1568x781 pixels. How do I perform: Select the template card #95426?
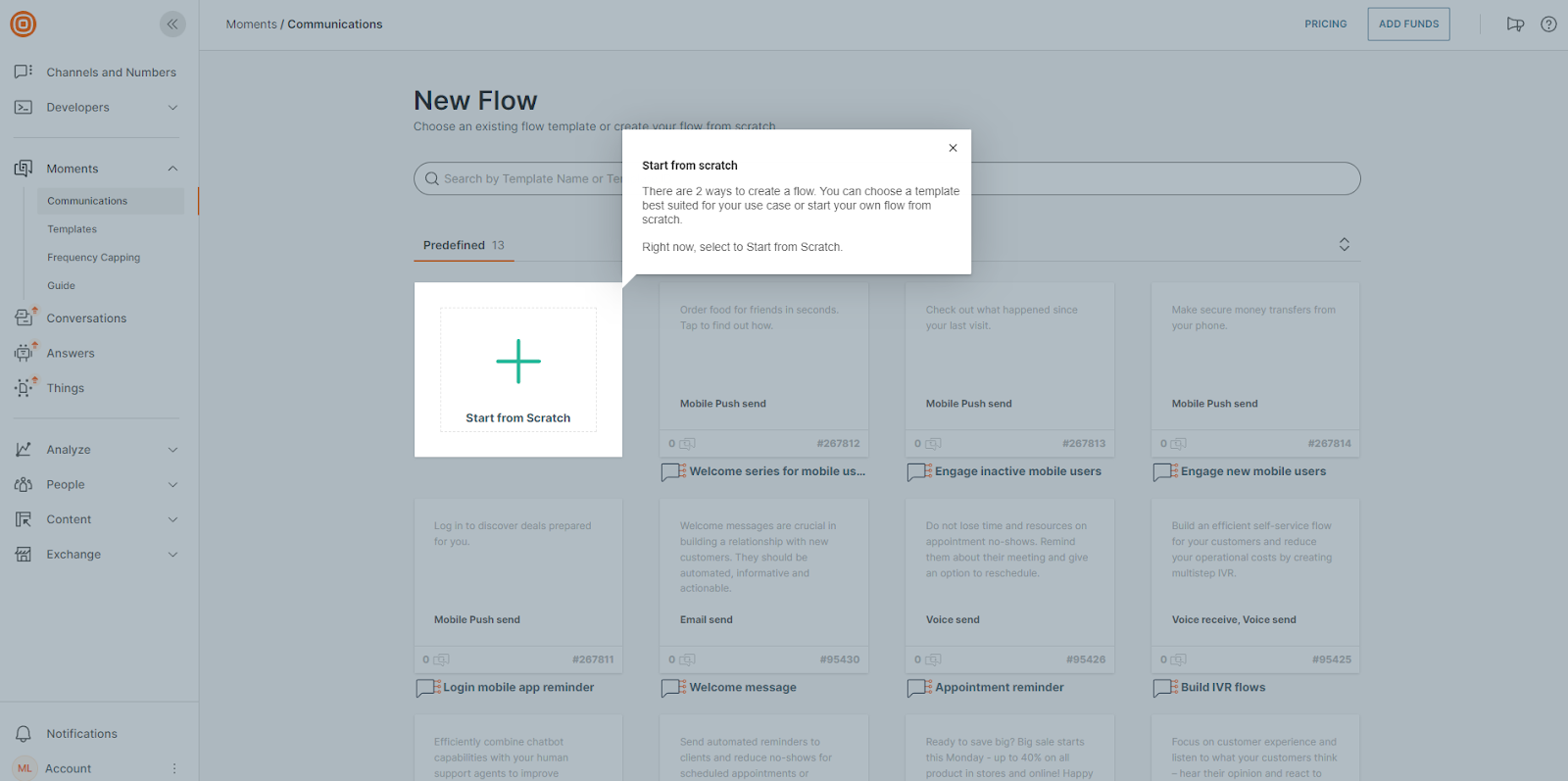click(x=1009, y=584)
